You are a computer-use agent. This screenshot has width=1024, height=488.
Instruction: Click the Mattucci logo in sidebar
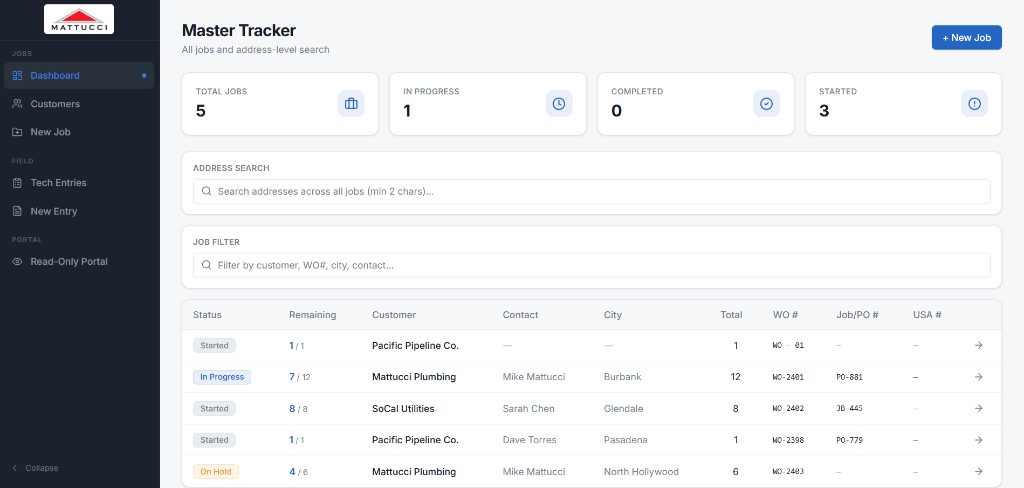click(79, 19)
